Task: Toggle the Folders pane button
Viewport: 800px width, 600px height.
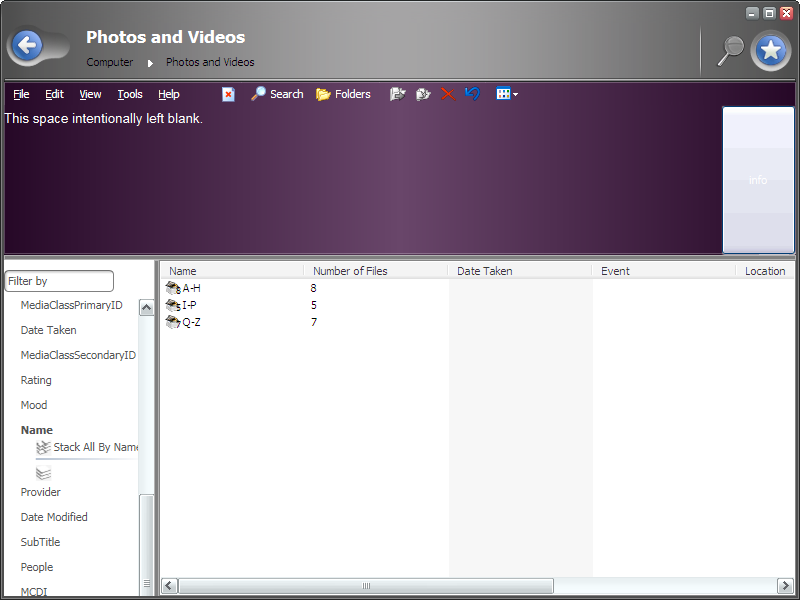Action: (x=343, y=94)
